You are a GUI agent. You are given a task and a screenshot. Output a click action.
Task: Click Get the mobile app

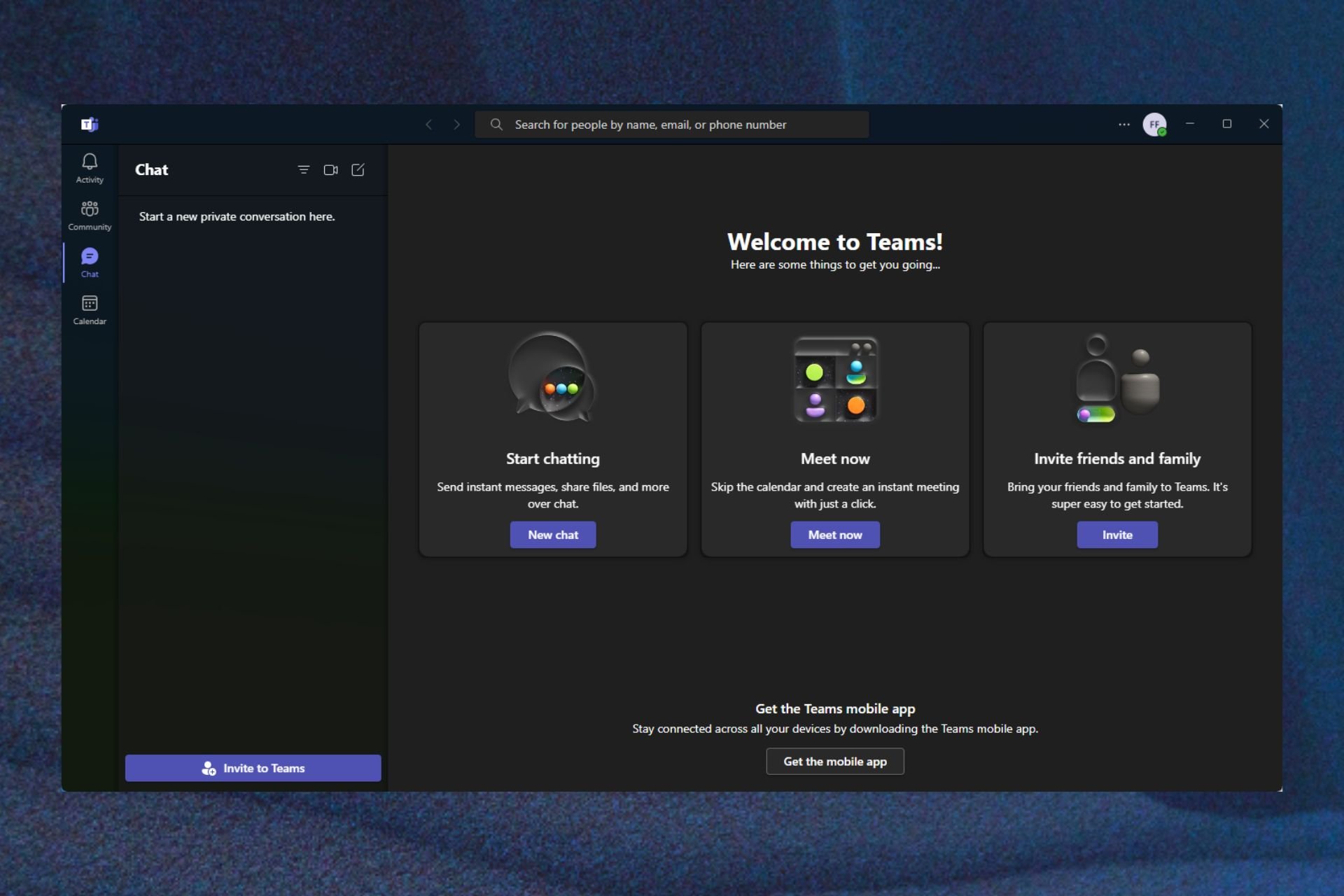834,761
